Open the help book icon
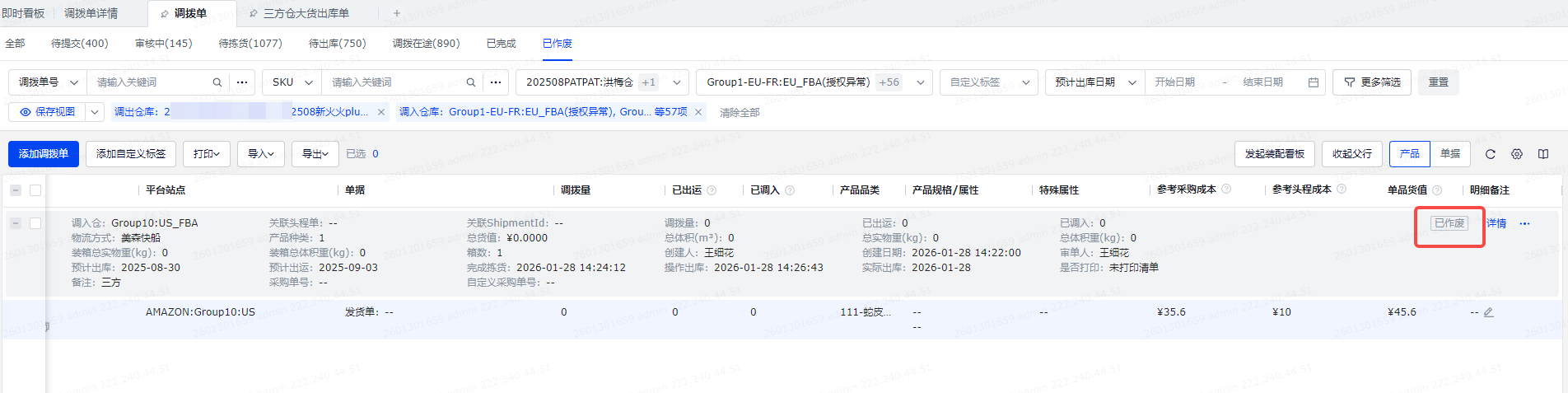1568x393 pixels. point(1543,154)
